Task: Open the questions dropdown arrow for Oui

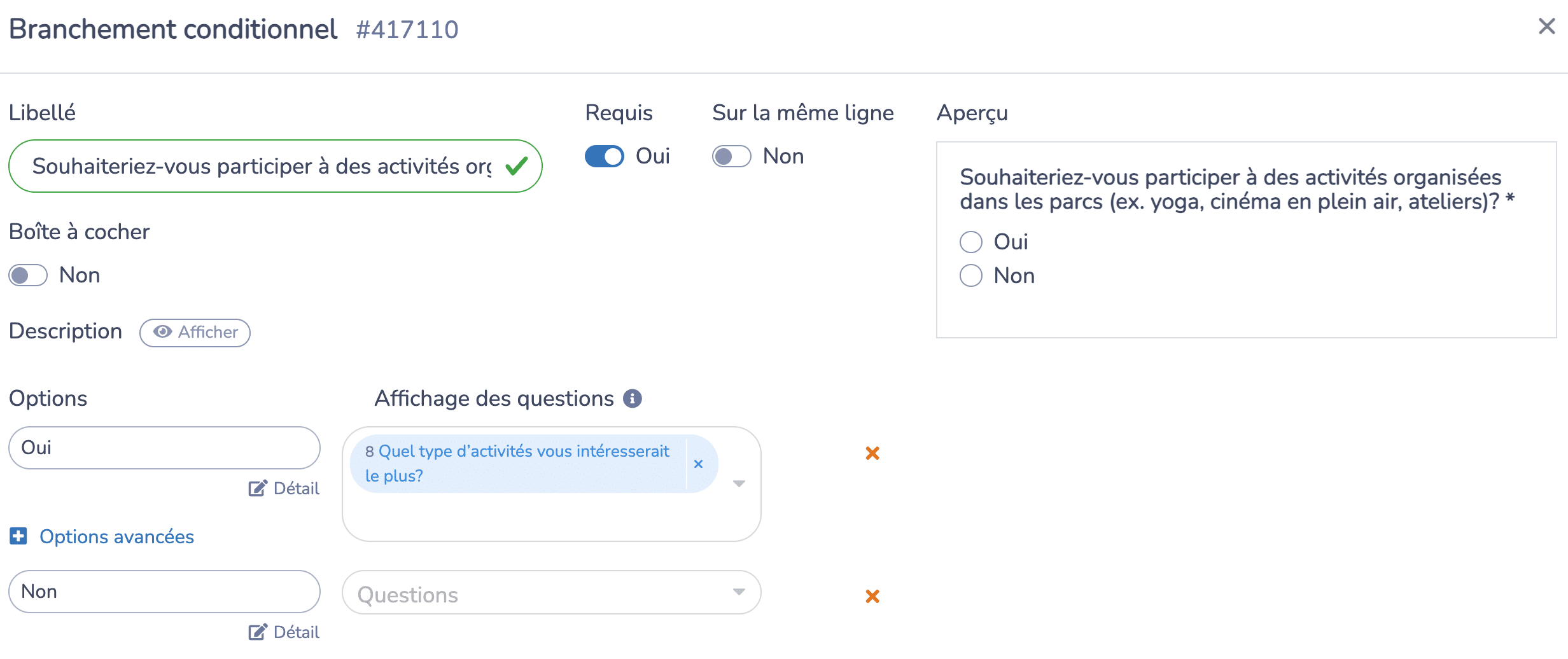Action: point(739,483)
